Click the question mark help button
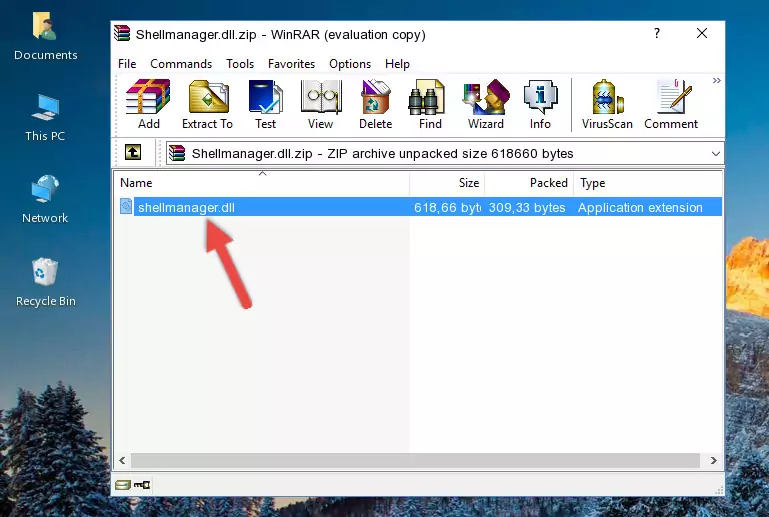The width and height of the screenshot is (769, 517). (657, 33)
